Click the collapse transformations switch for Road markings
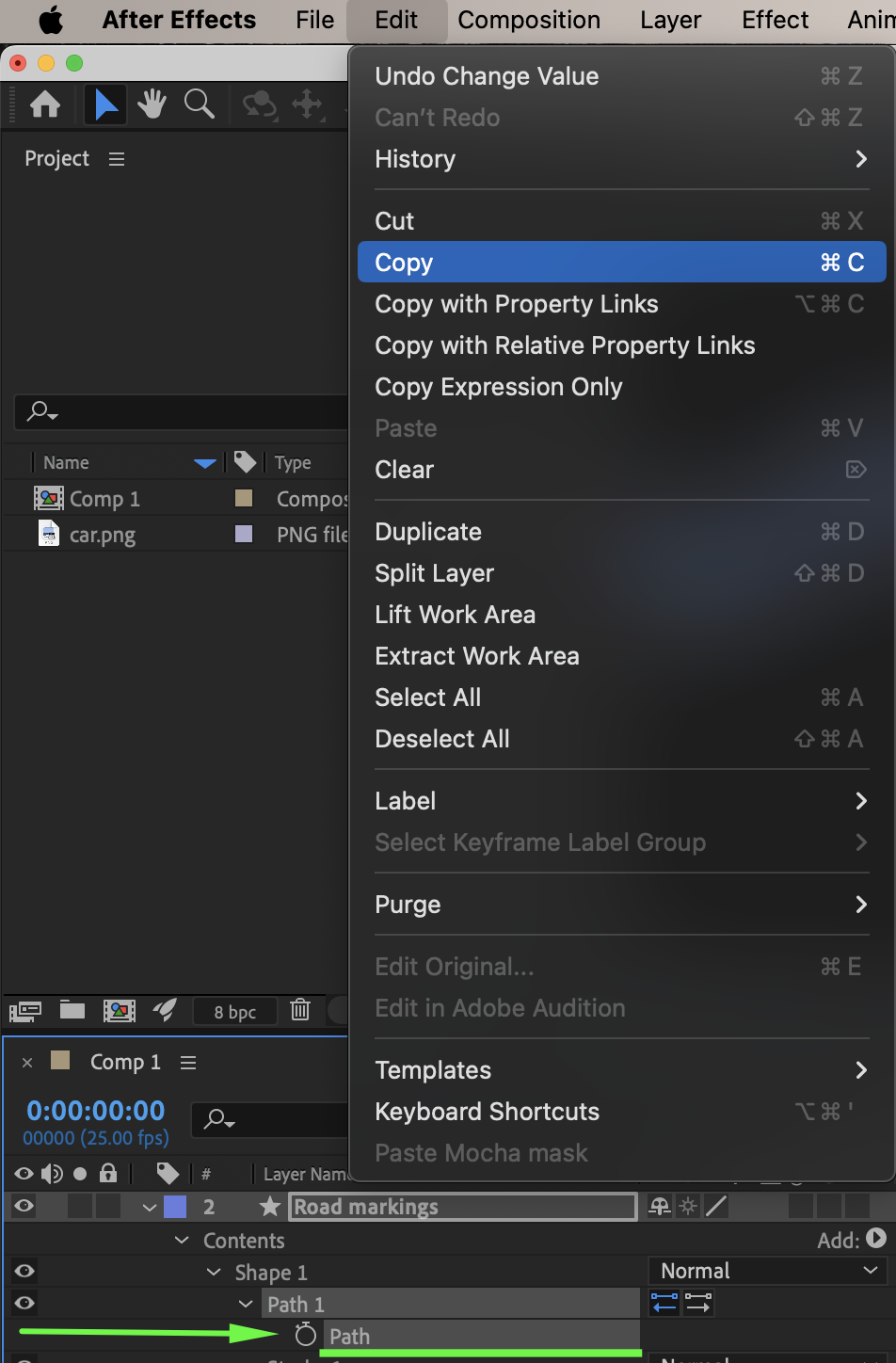 (x=689, y=1207)
